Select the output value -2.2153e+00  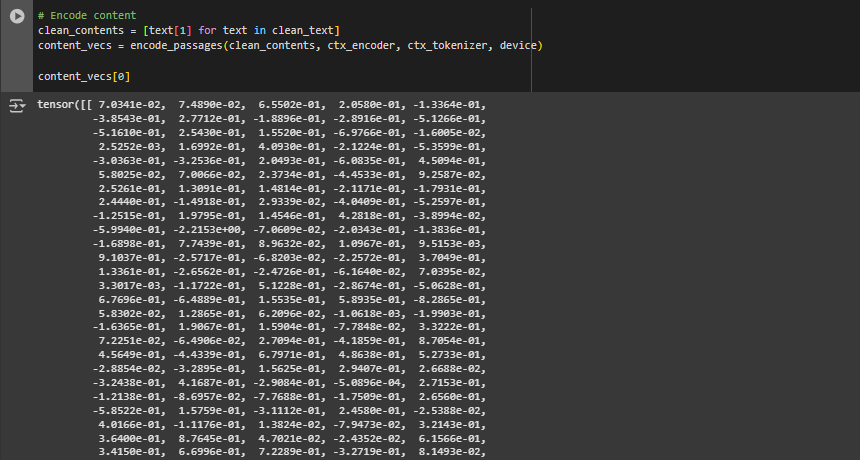pyautogui.click(x=207, y=230)
